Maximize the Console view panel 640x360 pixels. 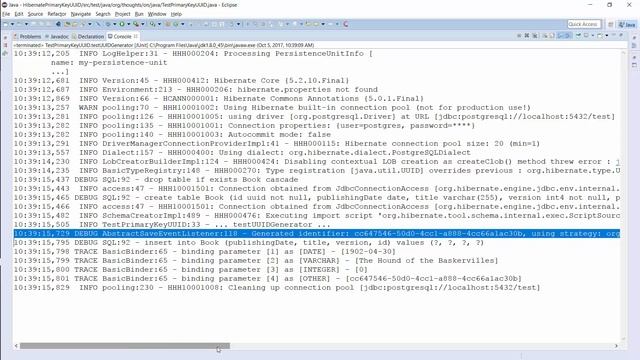pyautogui.click(x=621, y=36)
